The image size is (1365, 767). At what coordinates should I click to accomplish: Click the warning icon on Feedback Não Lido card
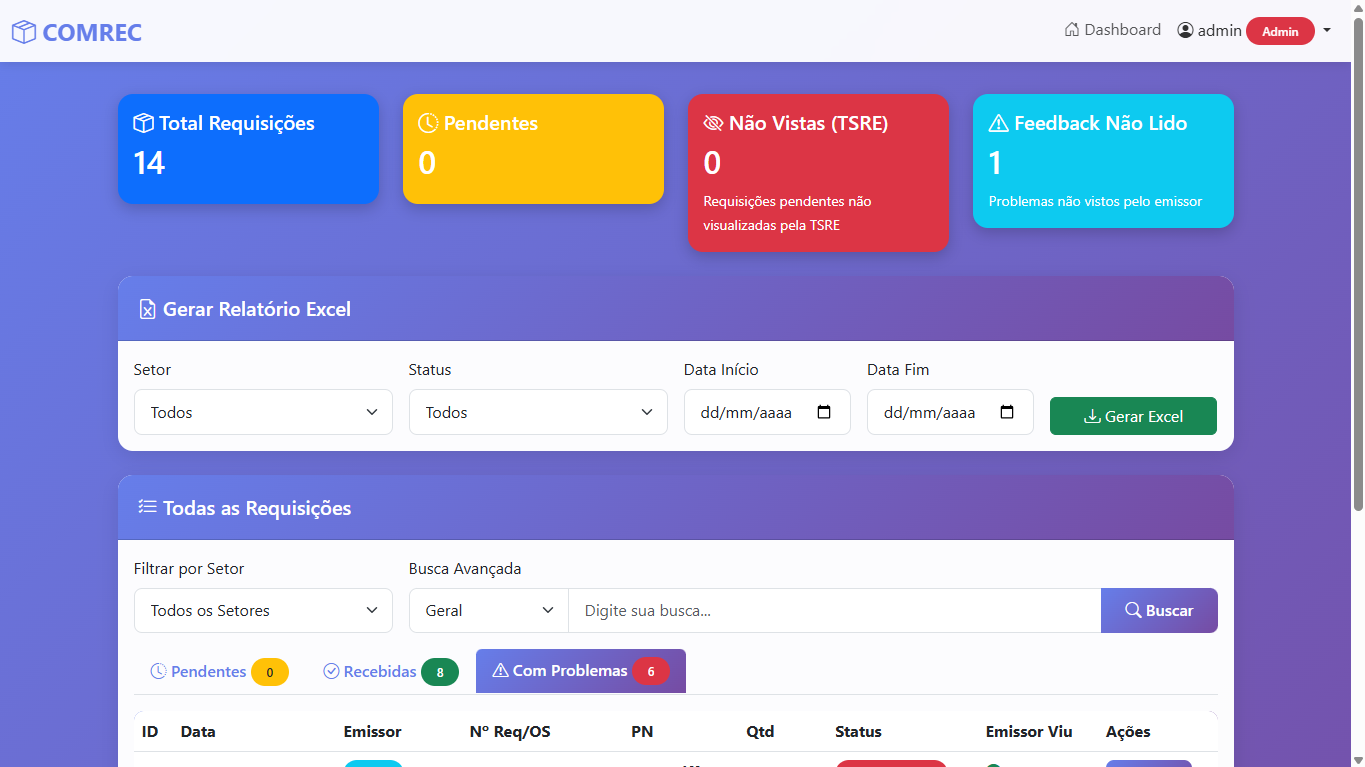pos(998,122)
